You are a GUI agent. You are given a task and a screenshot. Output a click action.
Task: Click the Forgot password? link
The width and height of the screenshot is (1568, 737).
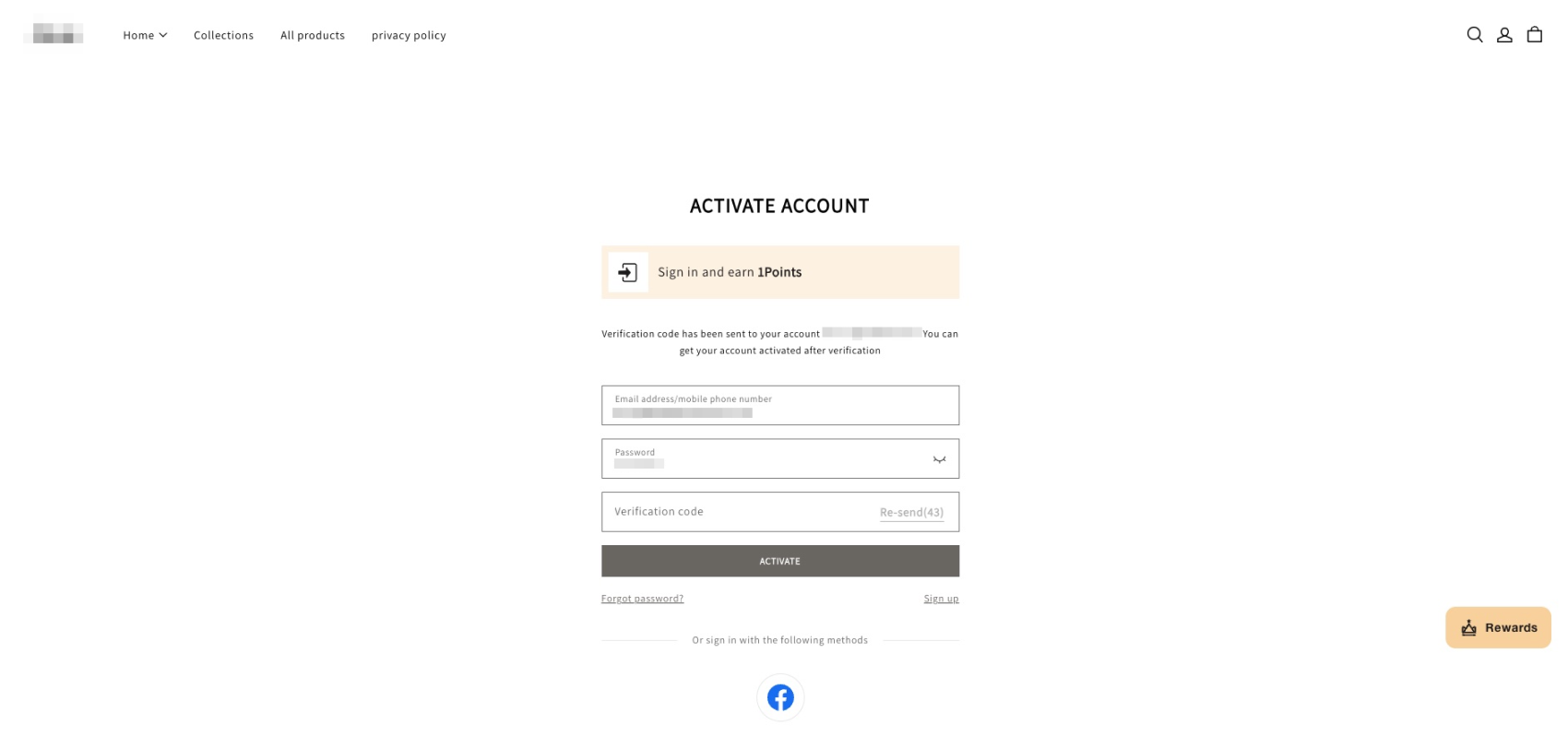pyautogui.click(x=642, y=599)
